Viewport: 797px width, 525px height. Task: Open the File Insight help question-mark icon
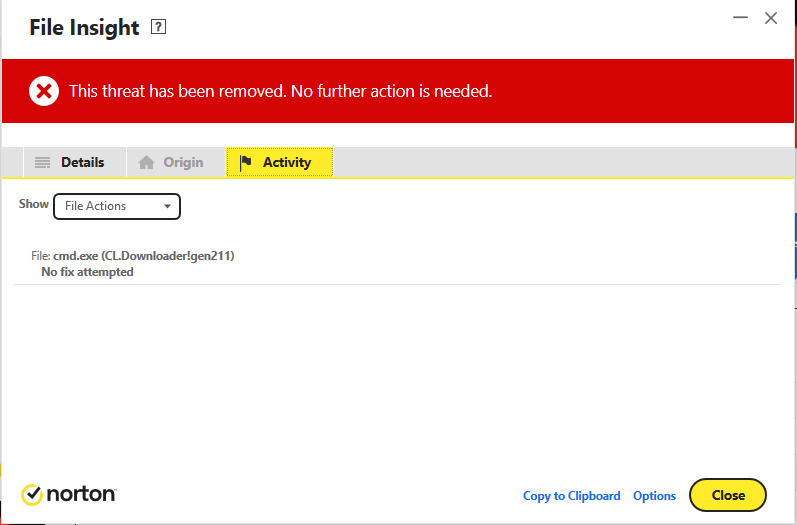tap(158, 28)
